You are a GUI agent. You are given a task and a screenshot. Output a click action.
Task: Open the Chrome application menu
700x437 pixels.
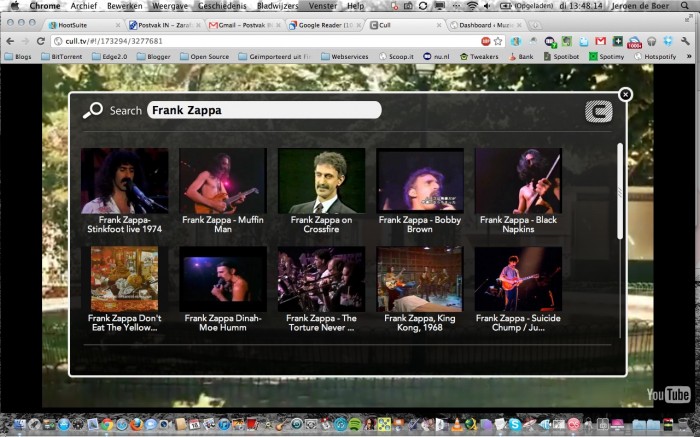pyautogui.click(x=45, y=6)
